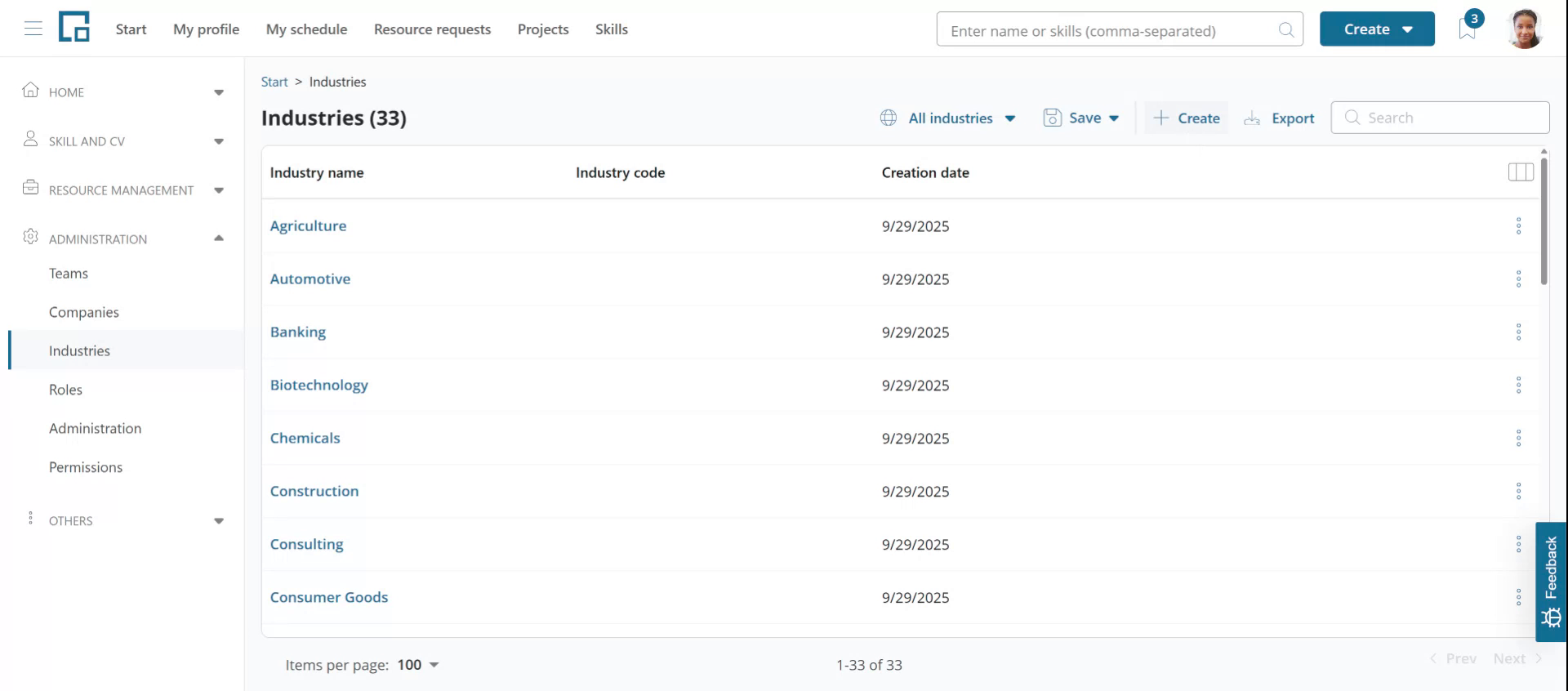This screenshot has width=1568, height=691.
Task: Click the Skill and CV person icon
Action: [x=31, y=139]
